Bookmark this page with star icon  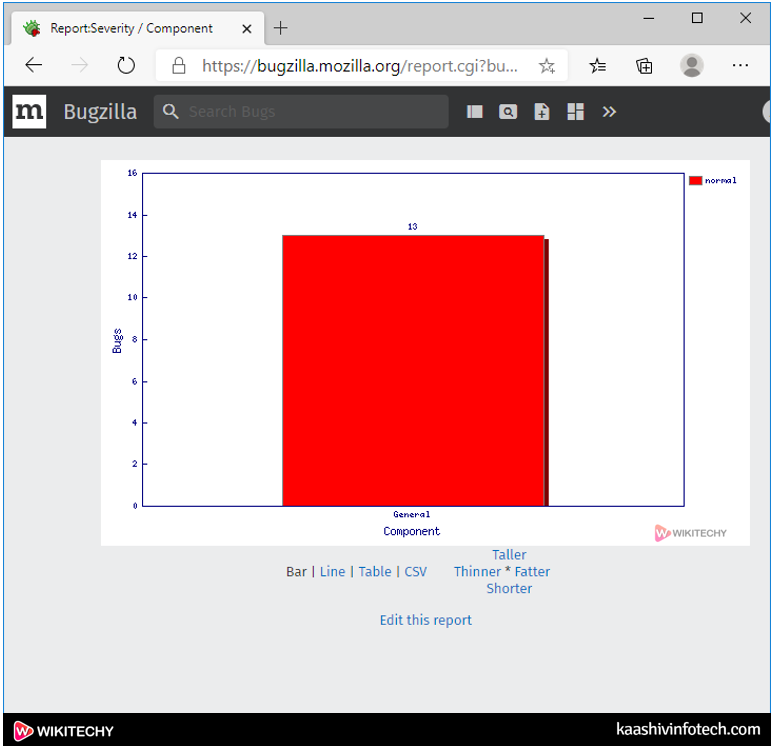tap(546, 66)
